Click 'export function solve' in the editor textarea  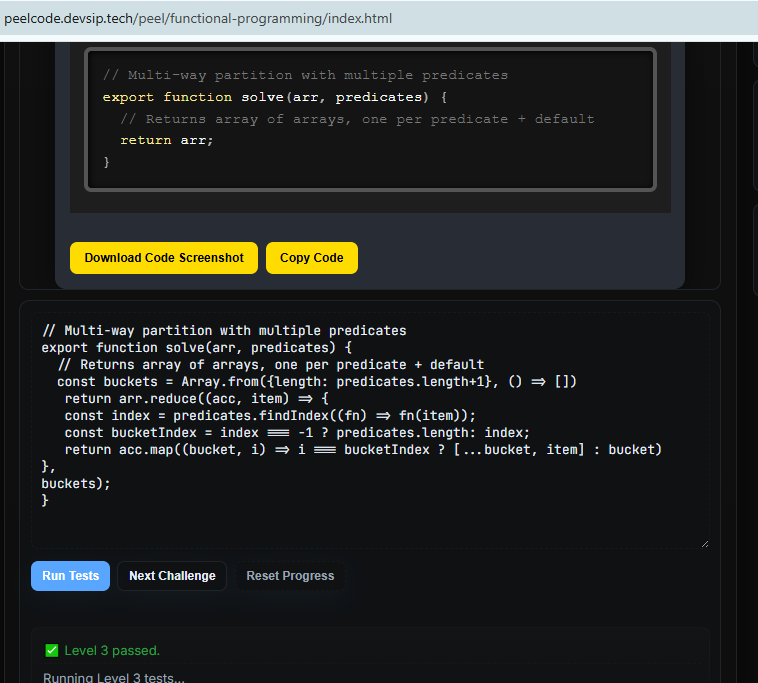(196, 348)
